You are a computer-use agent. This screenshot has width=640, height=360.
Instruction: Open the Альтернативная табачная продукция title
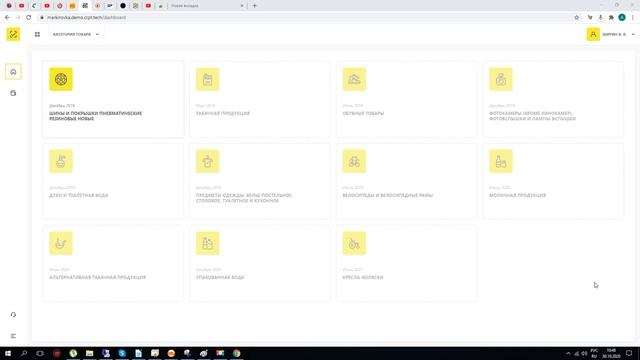click(98, 278)
